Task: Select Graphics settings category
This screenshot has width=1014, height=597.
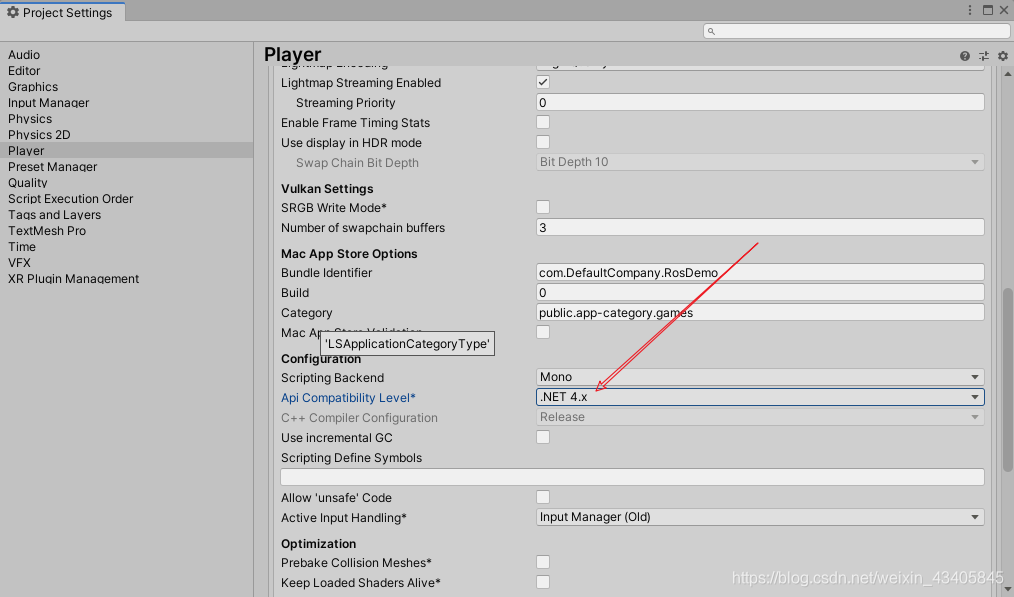Action: point(33,87)
